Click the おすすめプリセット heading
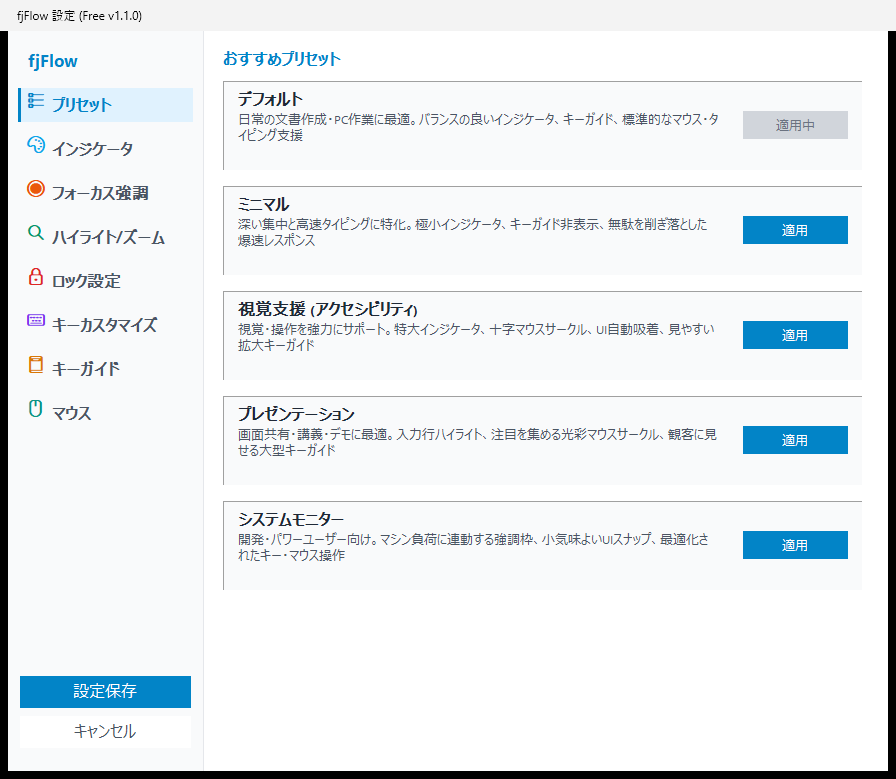Screen dimensions: 896x779 click(282, 58)
